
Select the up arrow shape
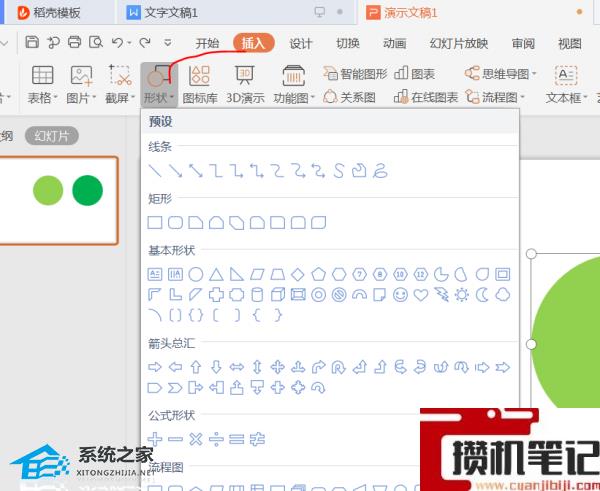pos(196,367)
